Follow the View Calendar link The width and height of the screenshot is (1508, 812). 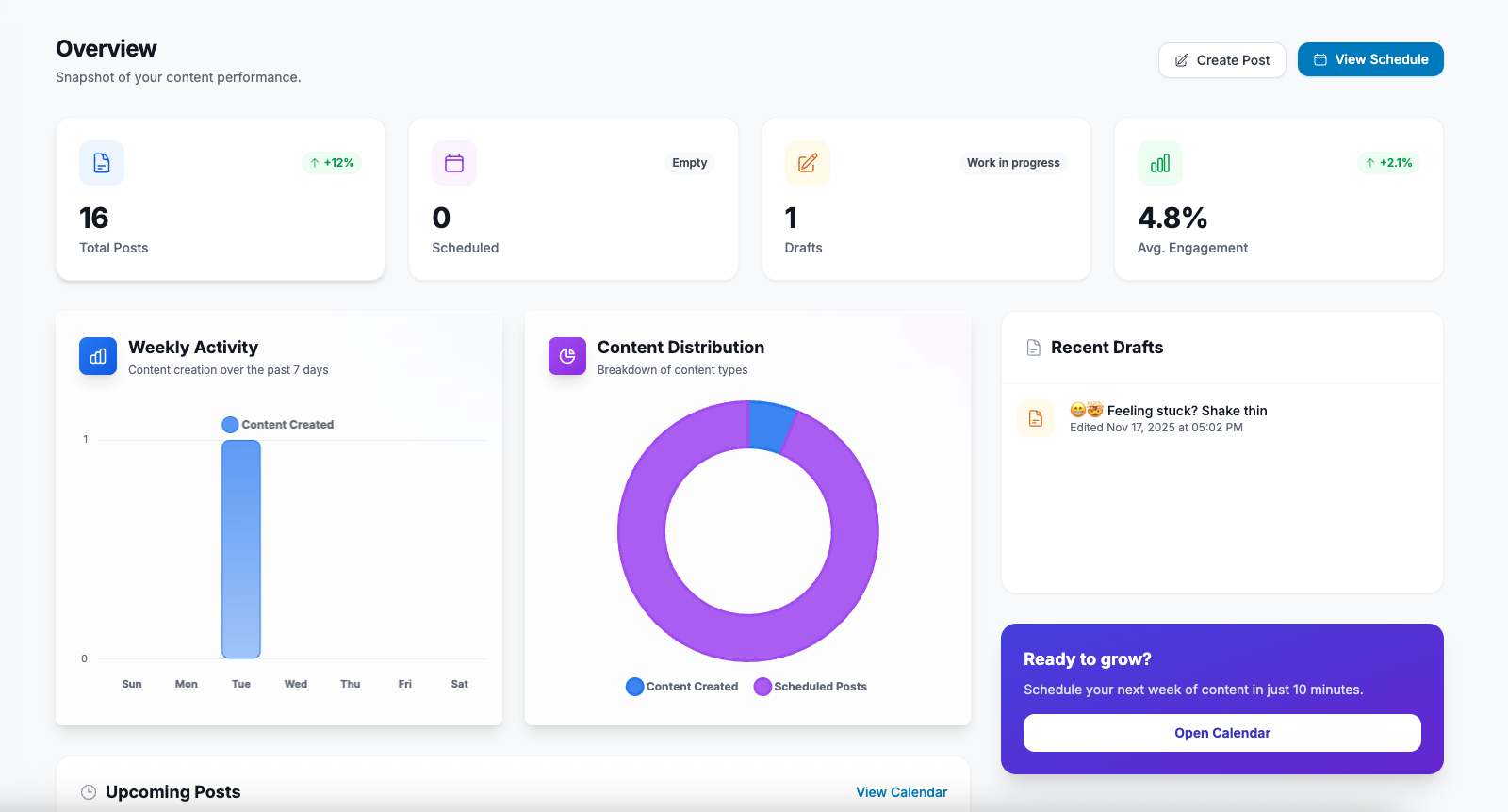coord(901,792)
